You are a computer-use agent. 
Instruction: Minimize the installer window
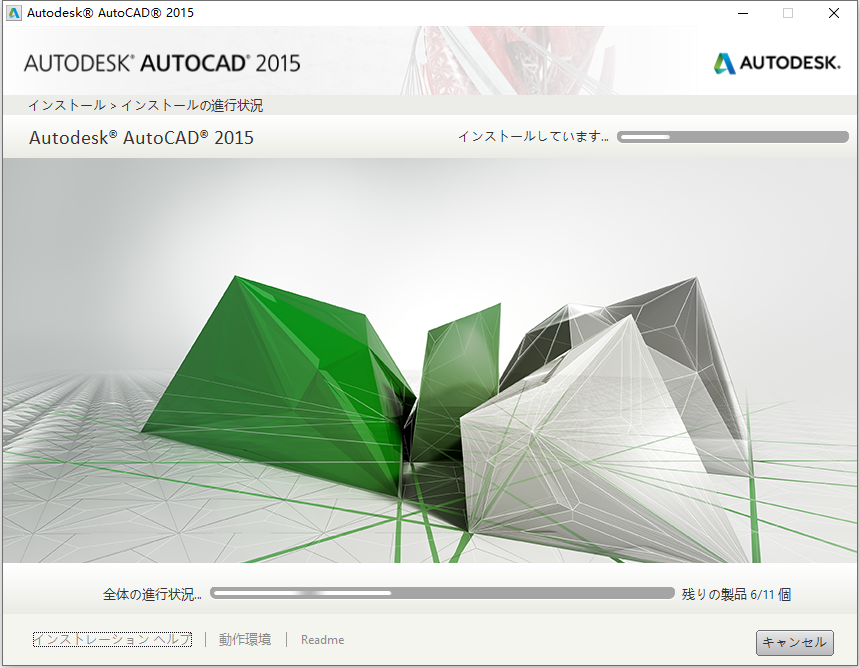(743, 13)
